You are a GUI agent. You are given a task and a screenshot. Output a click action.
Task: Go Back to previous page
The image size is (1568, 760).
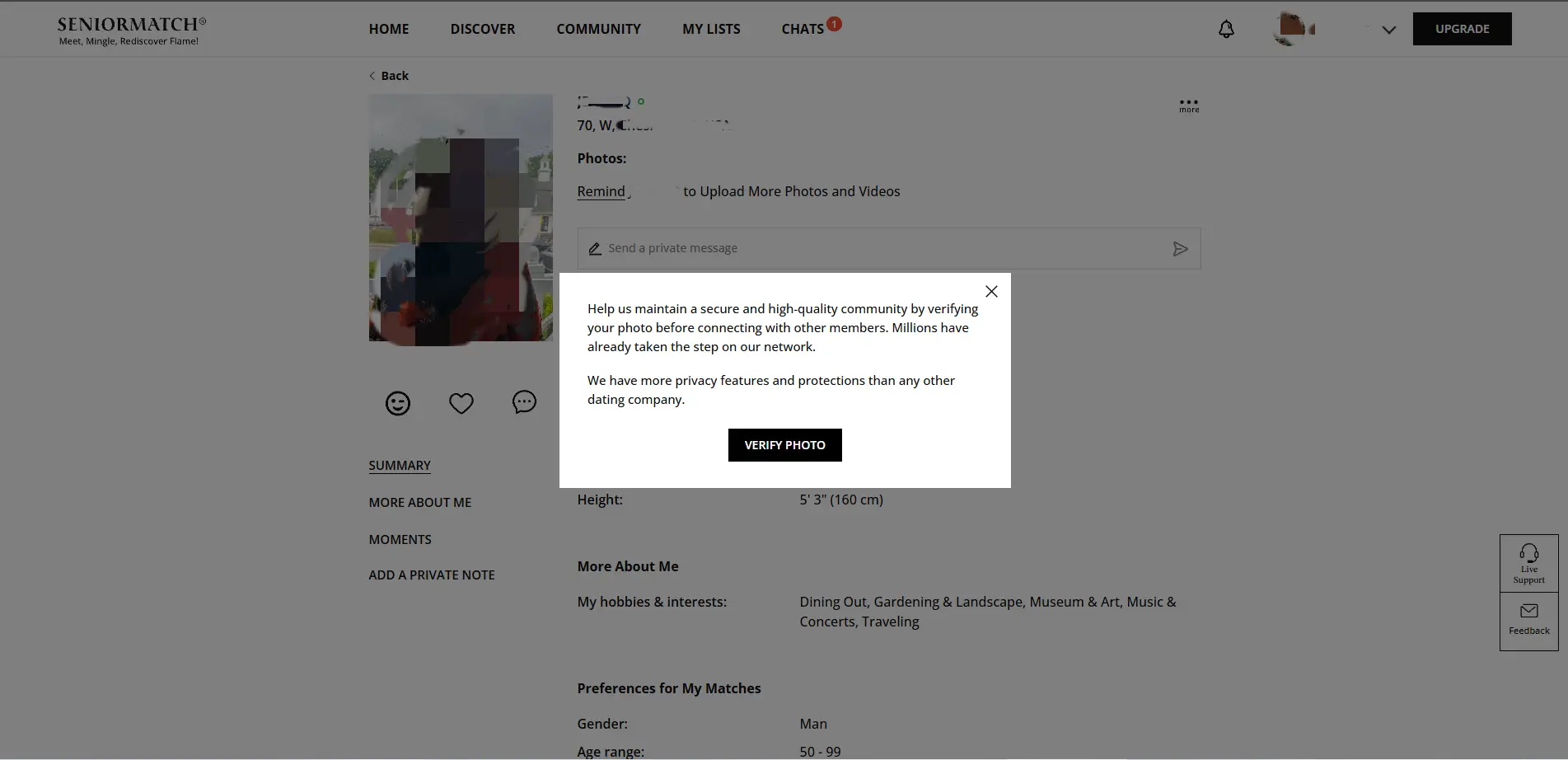tap(389, 76)
